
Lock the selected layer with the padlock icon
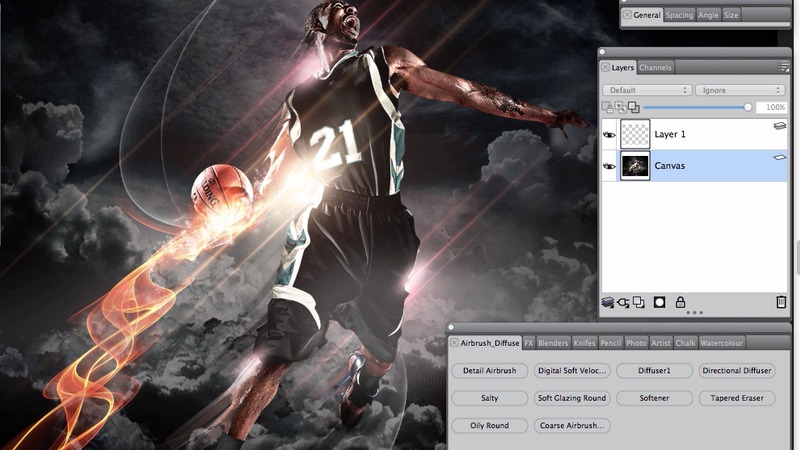click(x=680, y=302)
